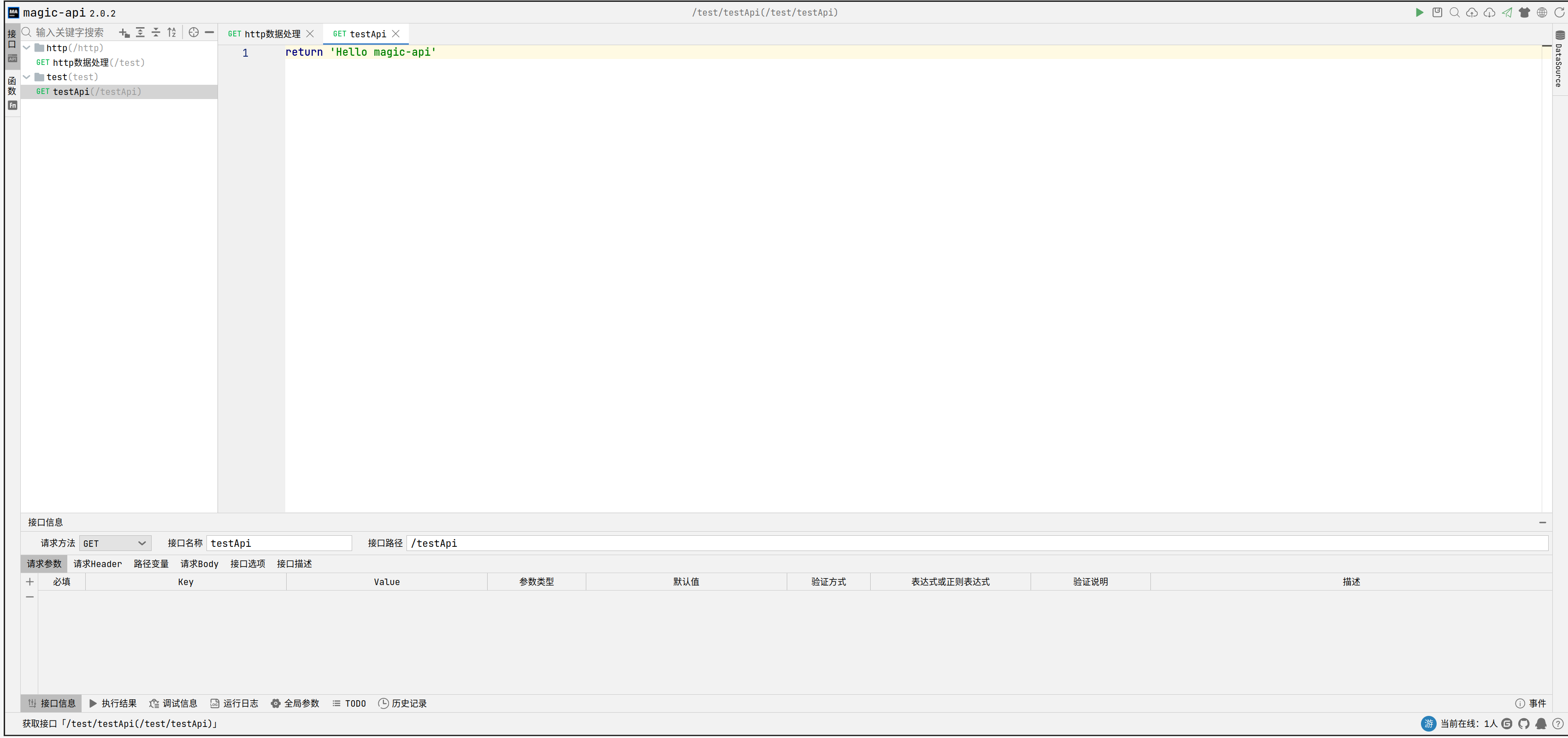Show the 全局参数 bottom panel

[295, 703]
